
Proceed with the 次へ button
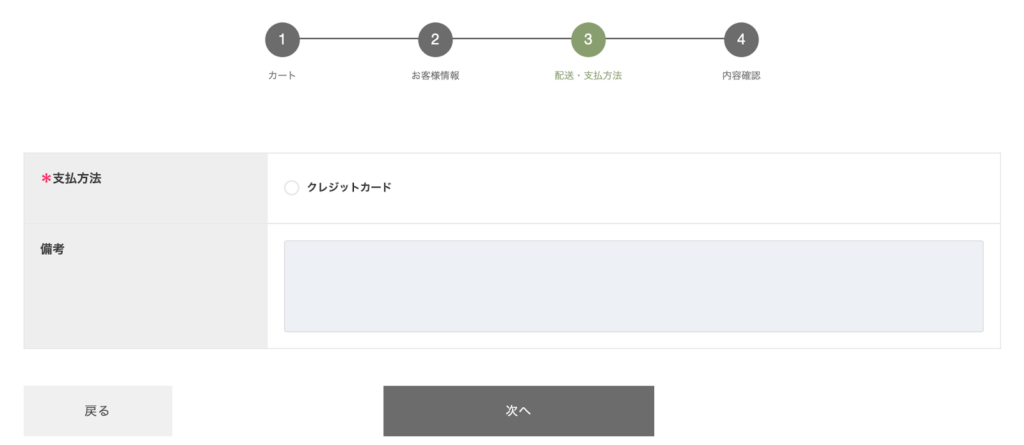pyautogui.click(x=518, y=411)
